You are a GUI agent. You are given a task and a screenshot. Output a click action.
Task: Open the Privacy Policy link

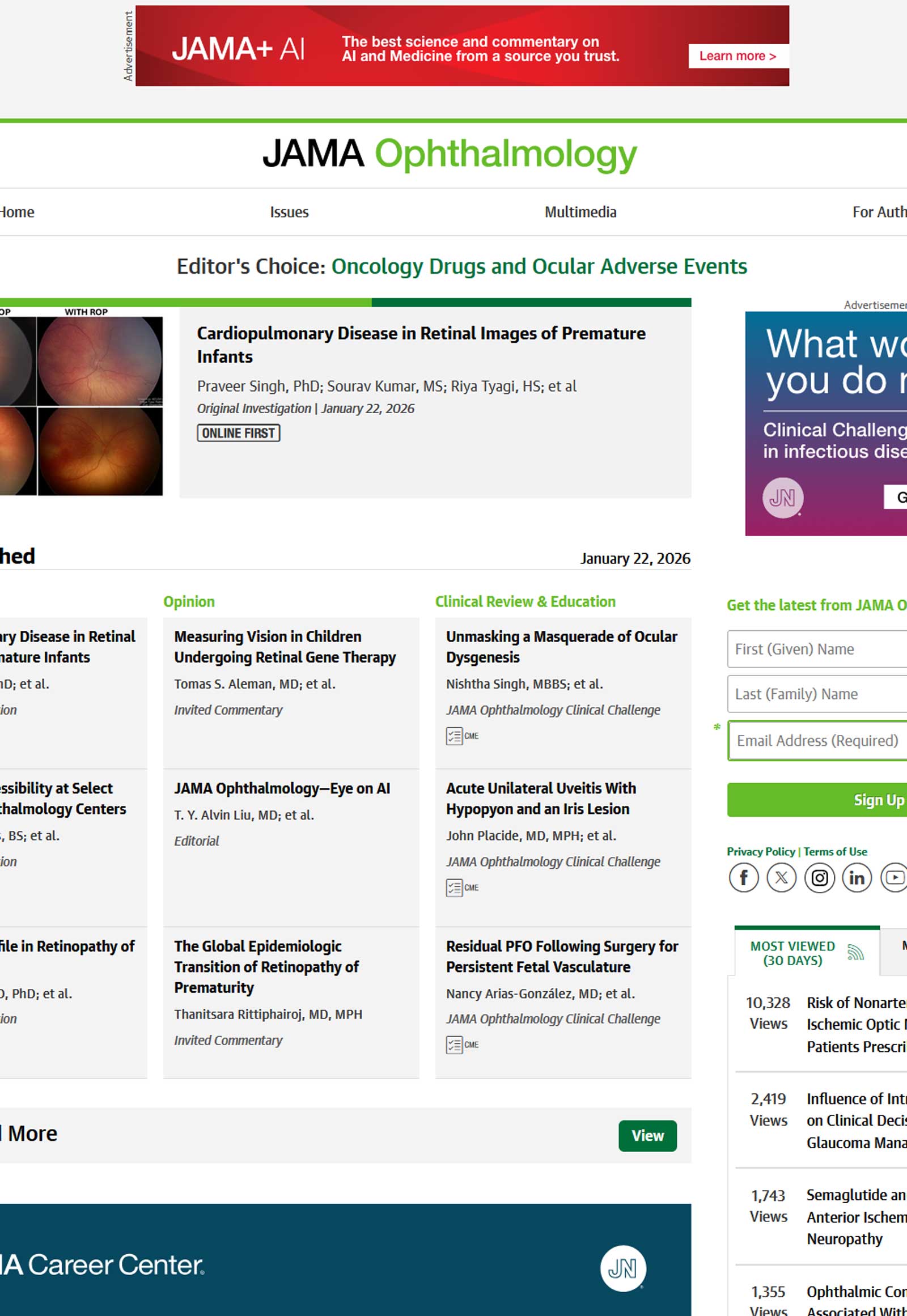[760, 851]
